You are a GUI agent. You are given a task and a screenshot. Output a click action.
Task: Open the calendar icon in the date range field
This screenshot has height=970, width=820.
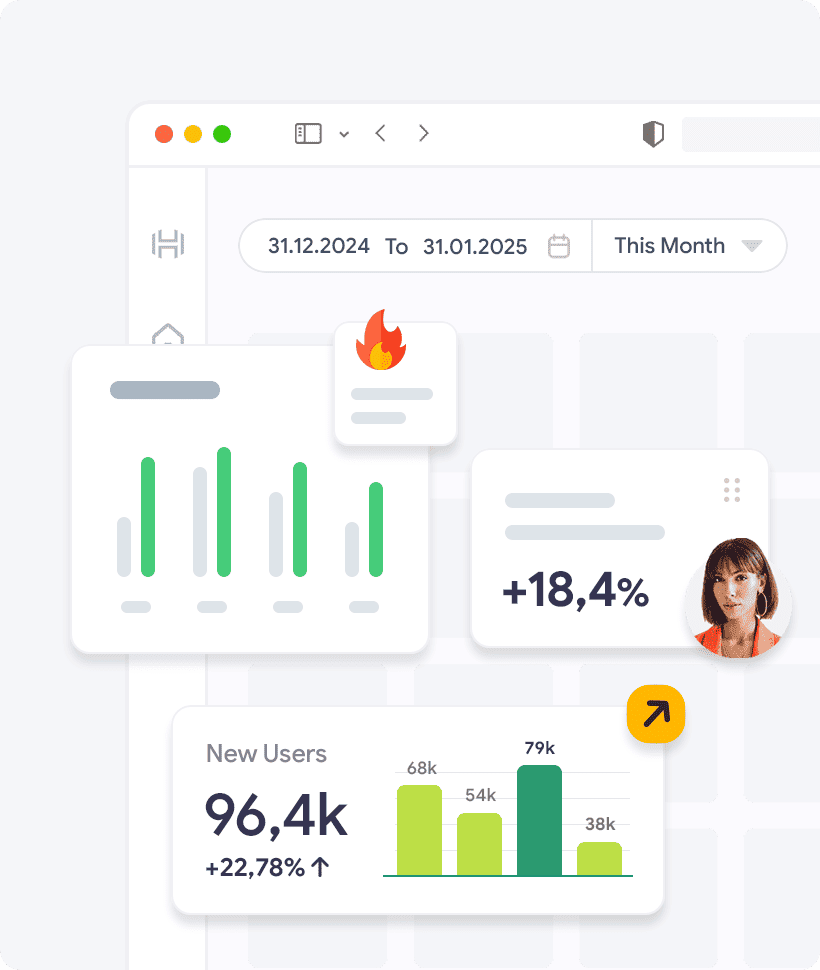pyautogui.click(x=559, y=246)
